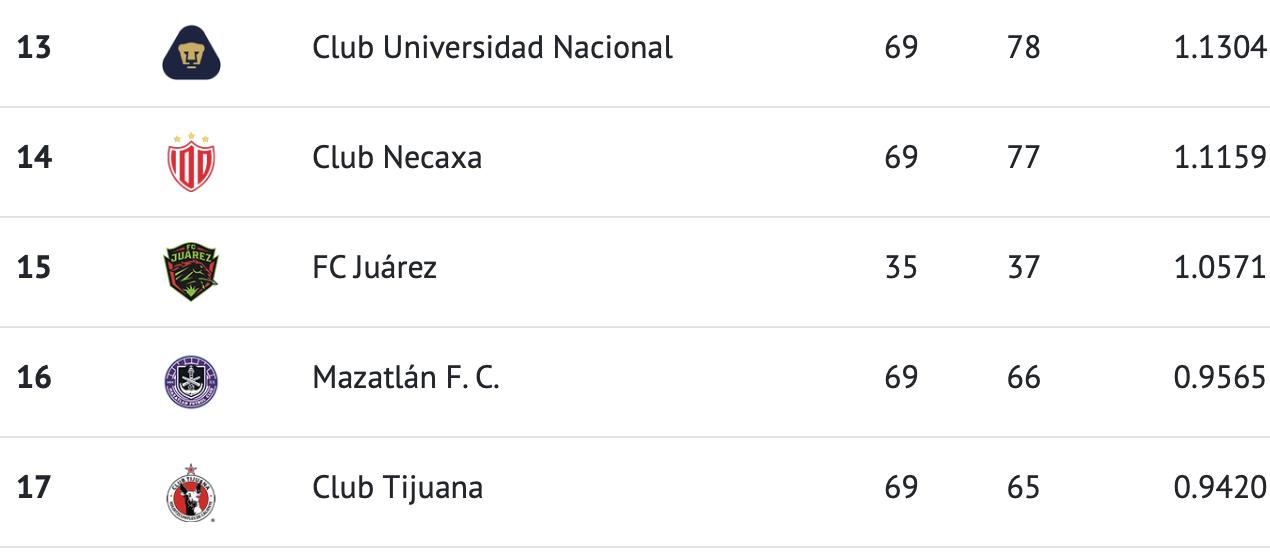The height and width of the screenshot is (559, 1270).
Task: Click the 1.1304 quotient value
Action: 1220,48
